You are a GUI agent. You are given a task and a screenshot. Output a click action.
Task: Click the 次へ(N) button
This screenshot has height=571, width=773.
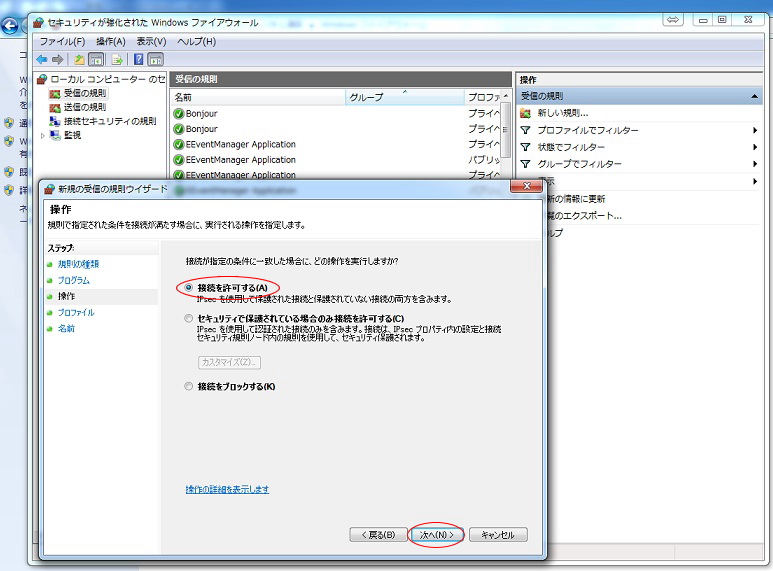(436, 535)
